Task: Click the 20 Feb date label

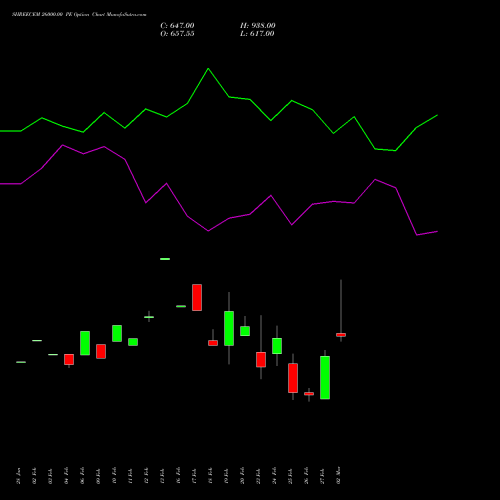Action: point(242,476)
